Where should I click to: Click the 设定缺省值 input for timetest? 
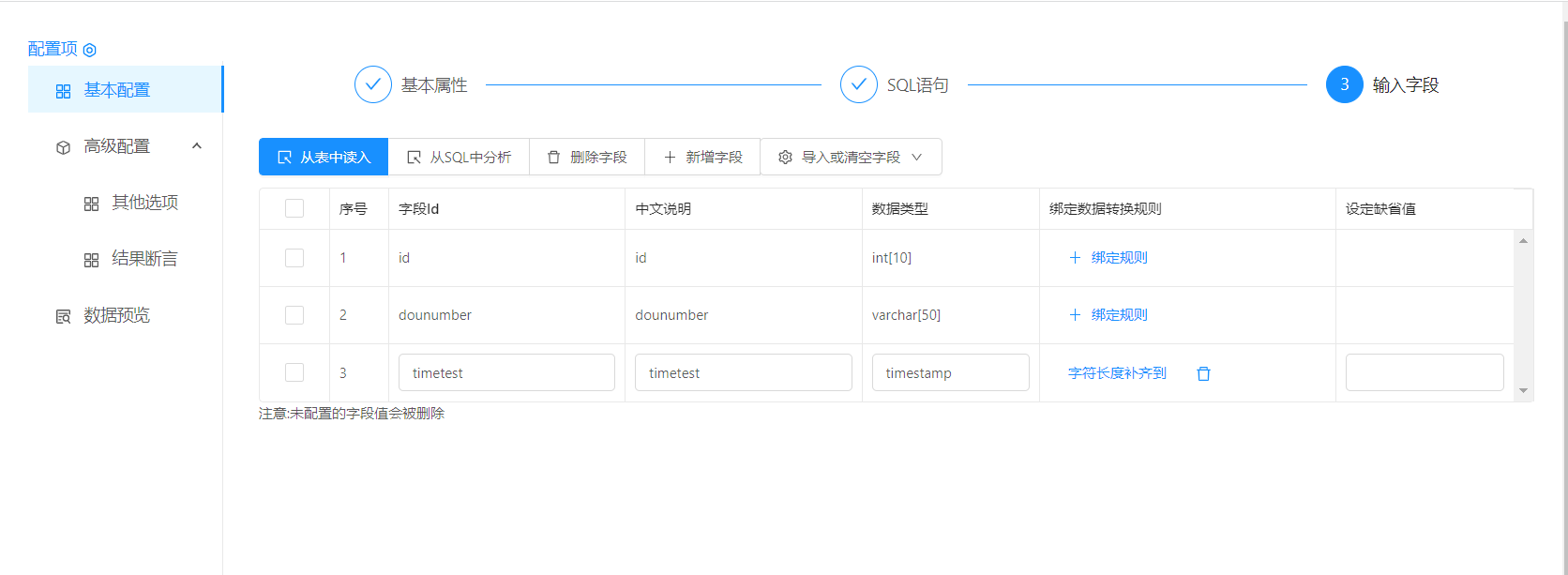coord(1424,372)
